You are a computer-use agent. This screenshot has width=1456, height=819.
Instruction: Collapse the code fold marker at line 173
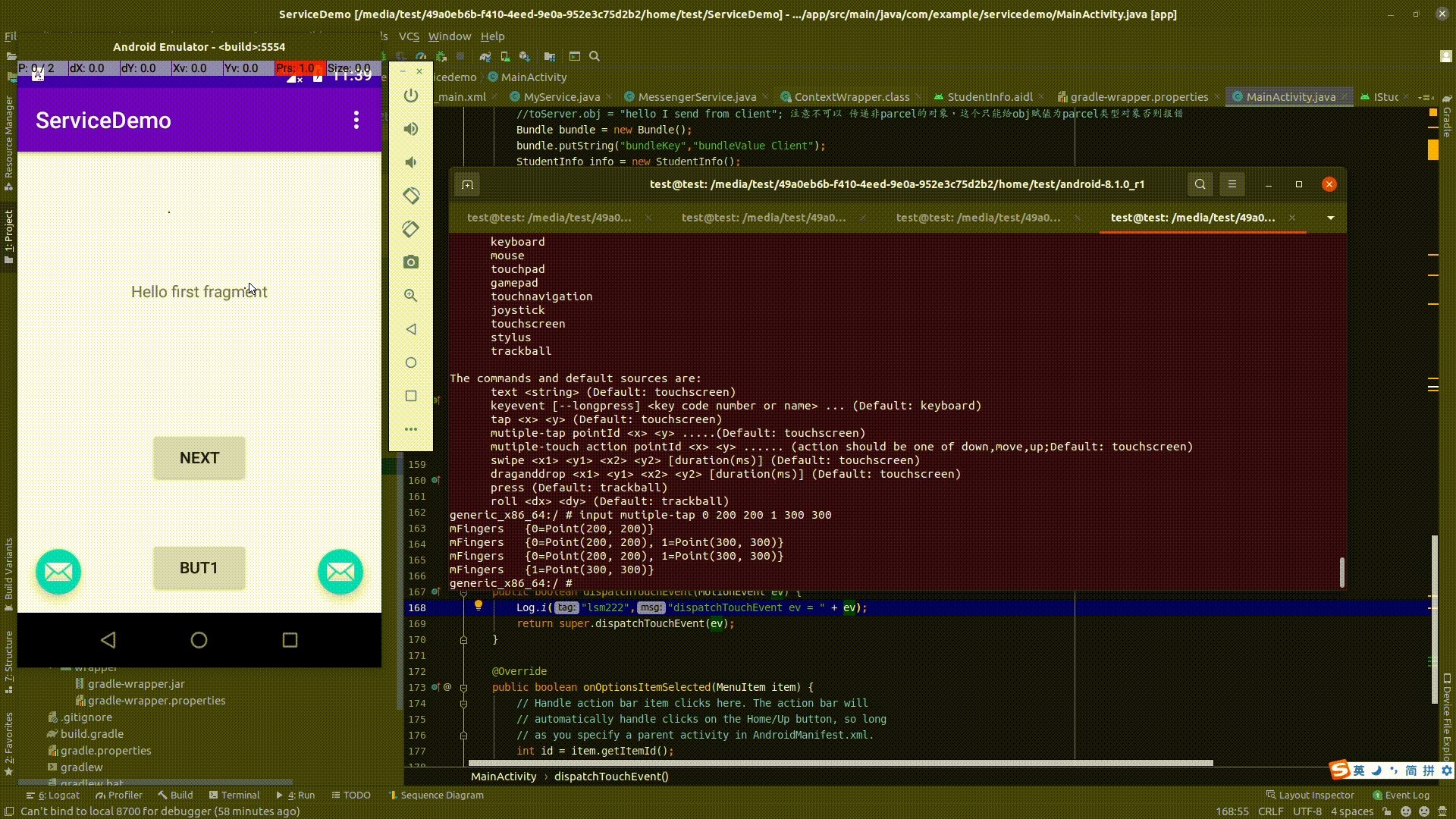463,688
